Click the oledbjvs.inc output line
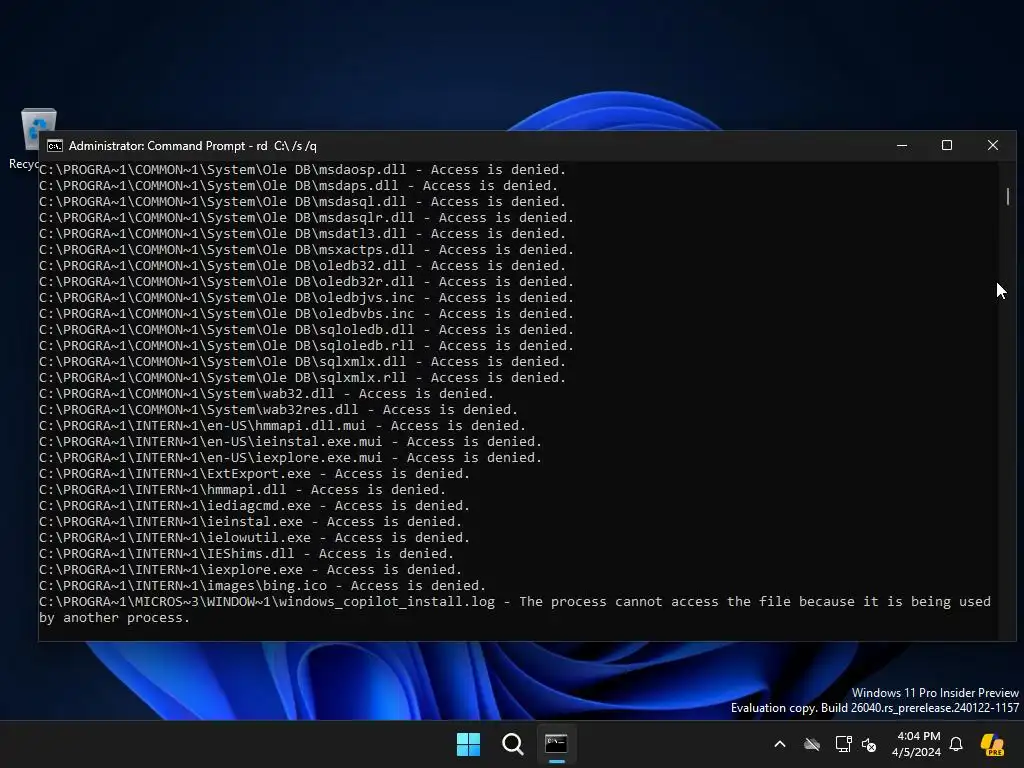 (306, 298)
